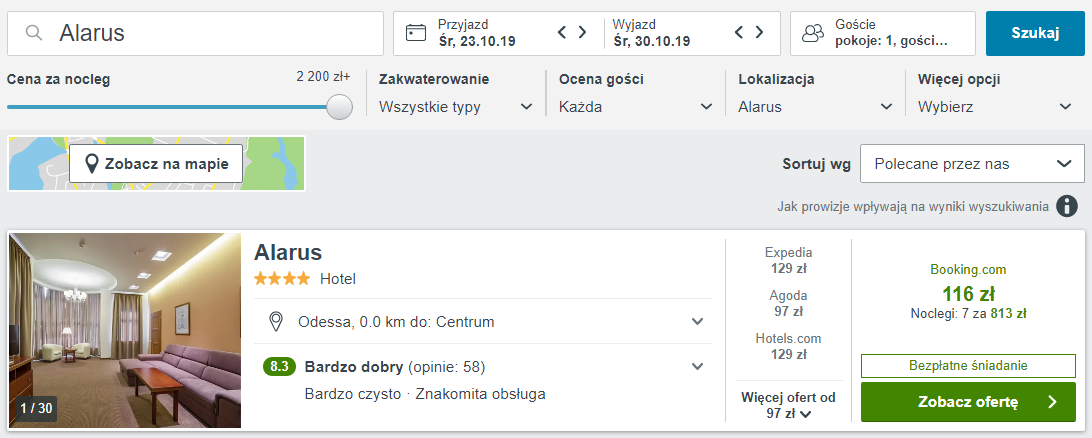The width and height of the screenshot is (1092, 438).
Task: Click the search magnifier icon
Action: 34,33
